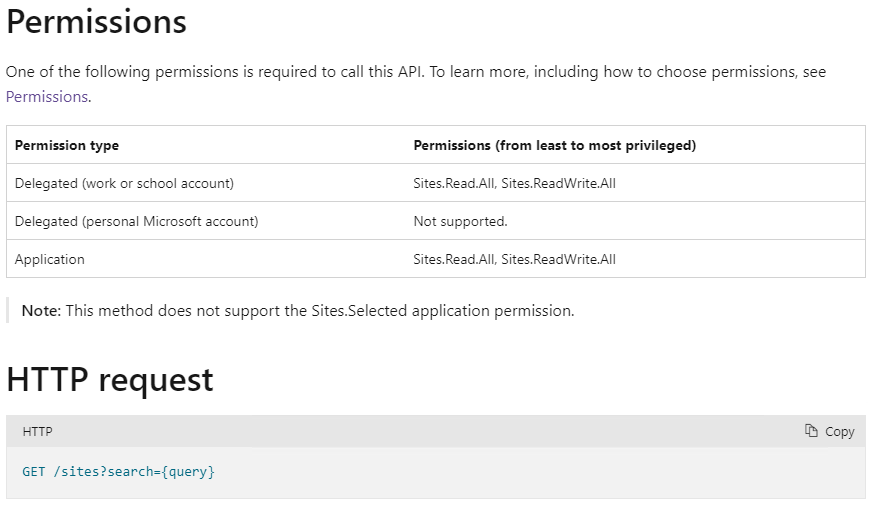This screenshot has width=870, height=506.
Task: Click Permissions (from least to most privileged) header
Action: click(555, 145)
